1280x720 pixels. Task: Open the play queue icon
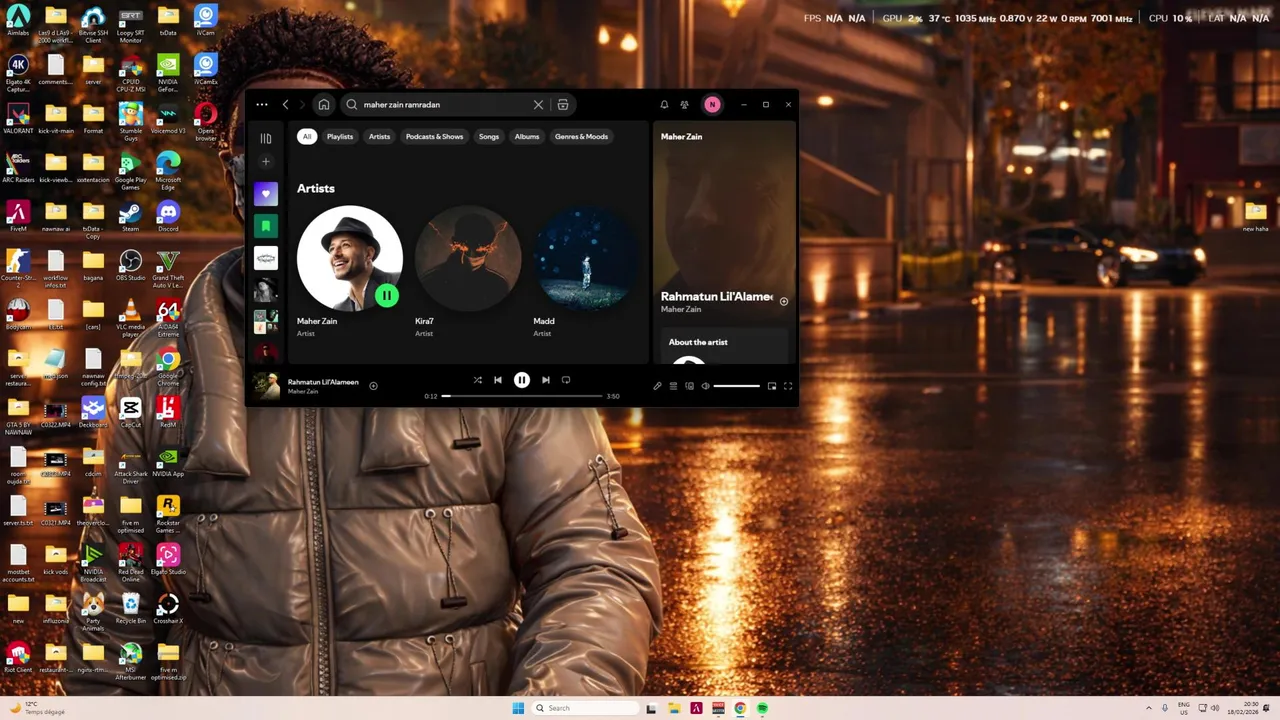673,386
